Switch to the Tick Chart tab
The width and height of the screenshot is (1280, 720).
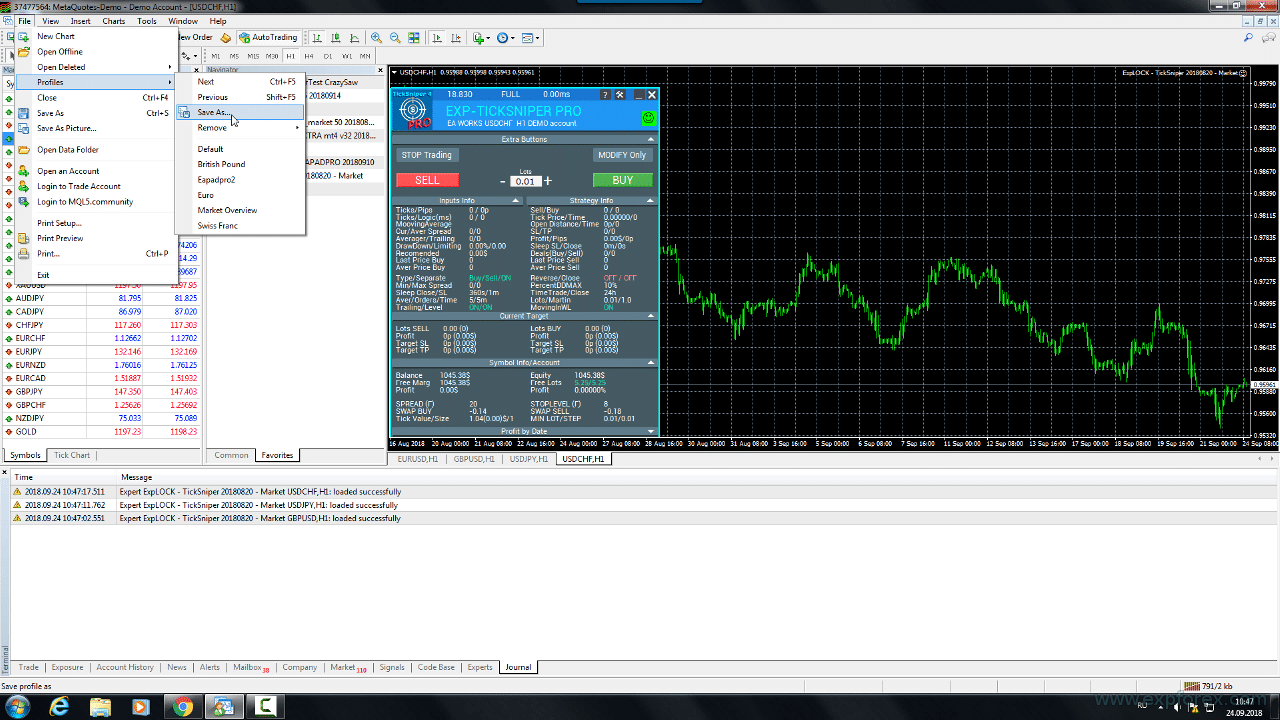(x=72, y=455)
